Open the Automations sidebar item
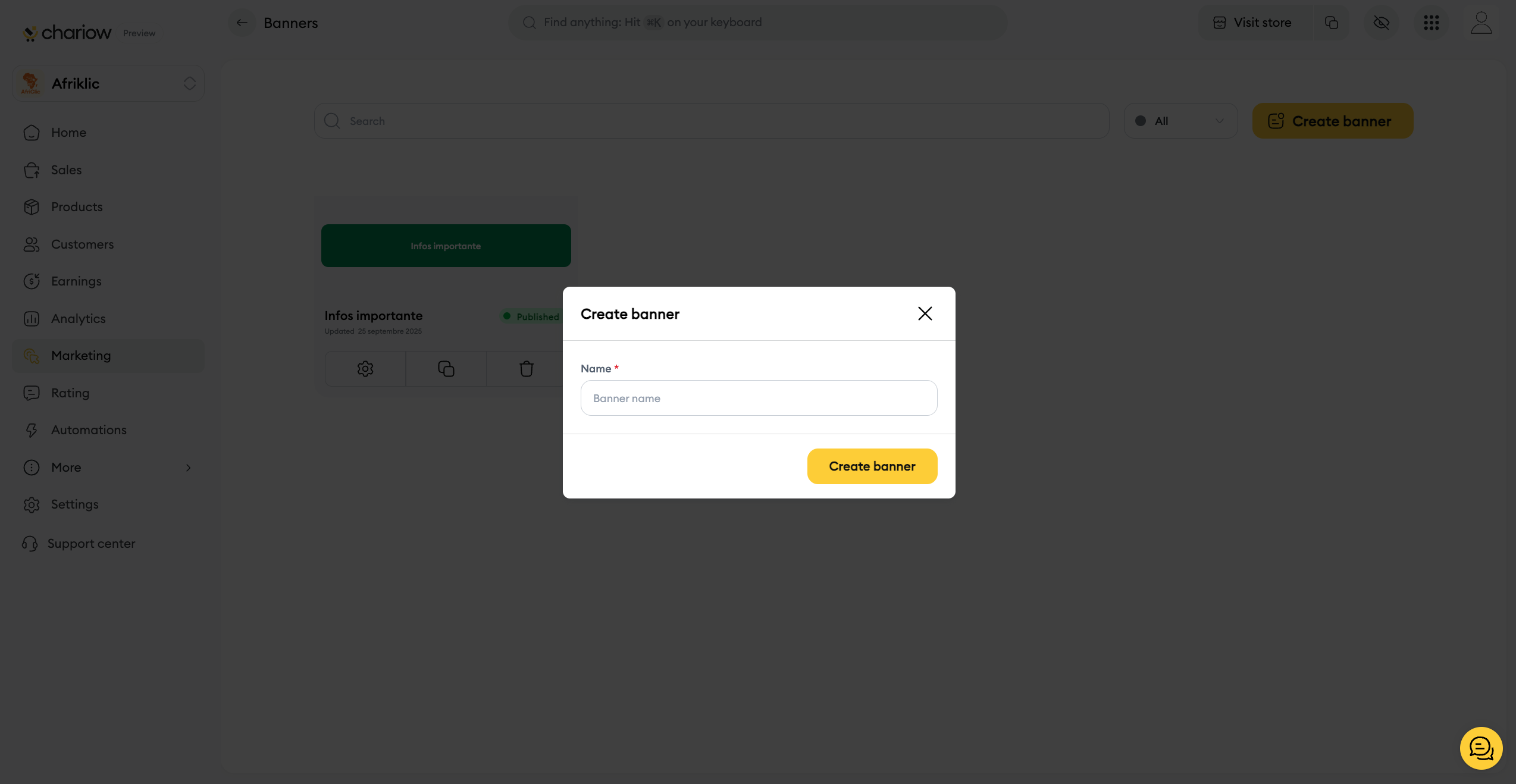1516x784 pixels. click(89, 430)
